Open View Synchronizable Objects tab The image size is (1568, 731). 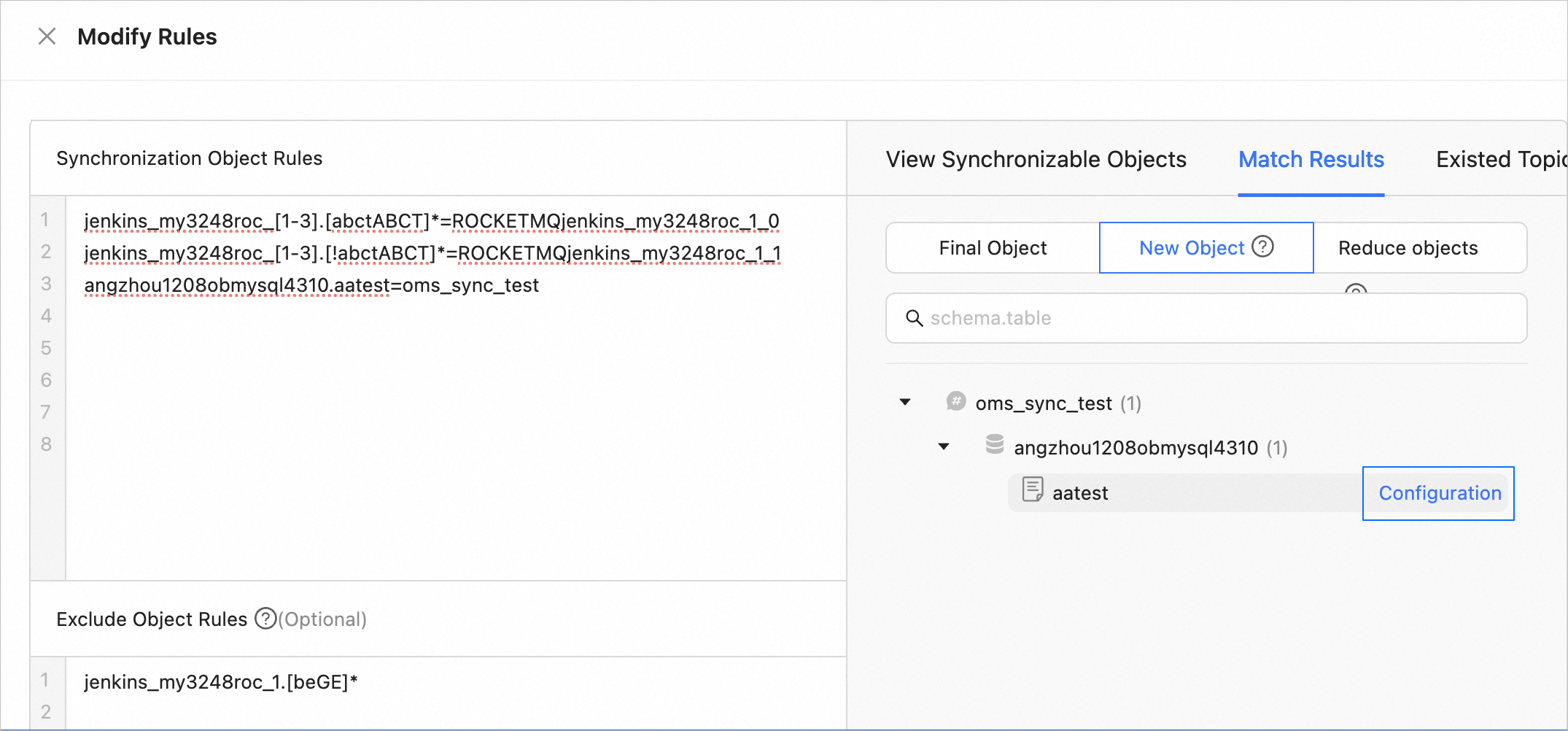click(1036, 159)
